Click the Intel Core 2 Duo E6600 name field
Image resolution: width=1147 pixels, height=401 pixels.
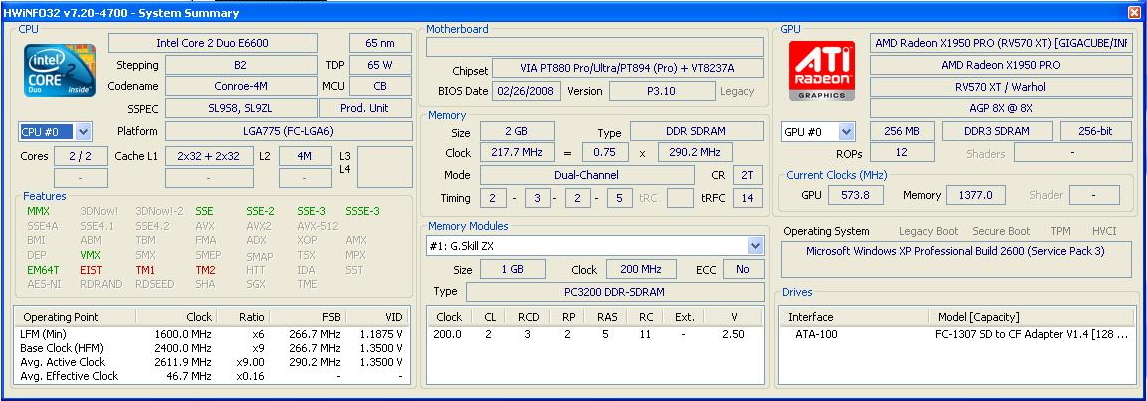pos(213,43)
